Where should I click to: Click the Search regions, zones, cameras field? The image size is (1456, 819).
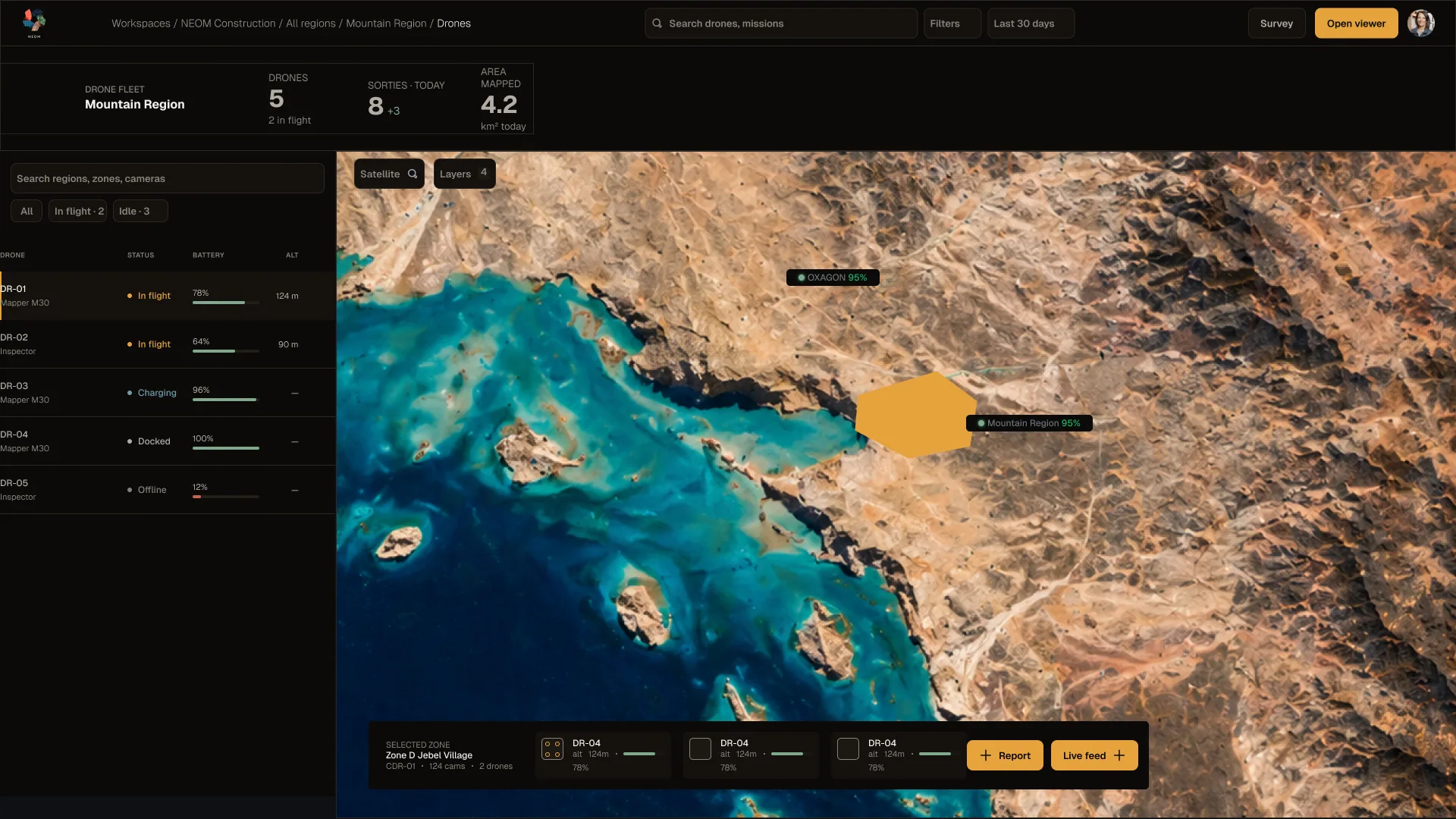(168, 178)
